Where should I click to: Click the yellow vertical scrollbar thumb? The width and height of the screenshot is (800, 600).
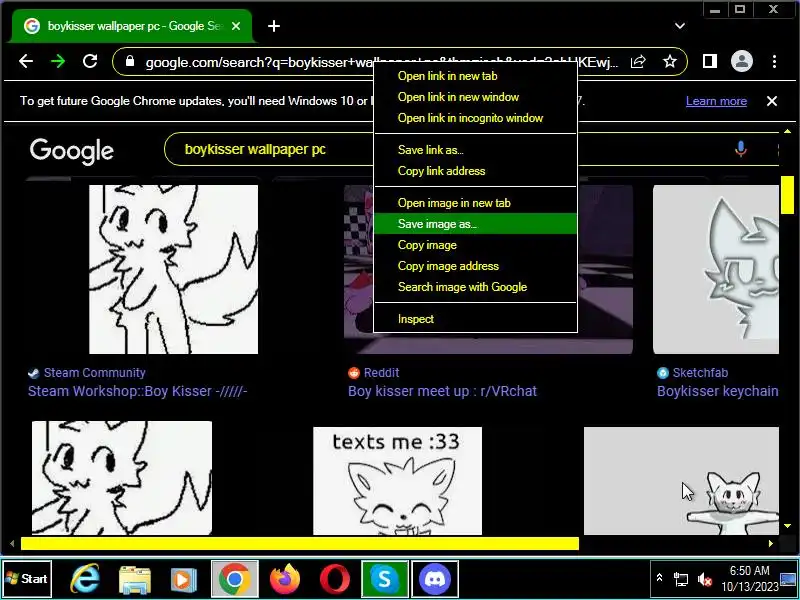(787, 195)
